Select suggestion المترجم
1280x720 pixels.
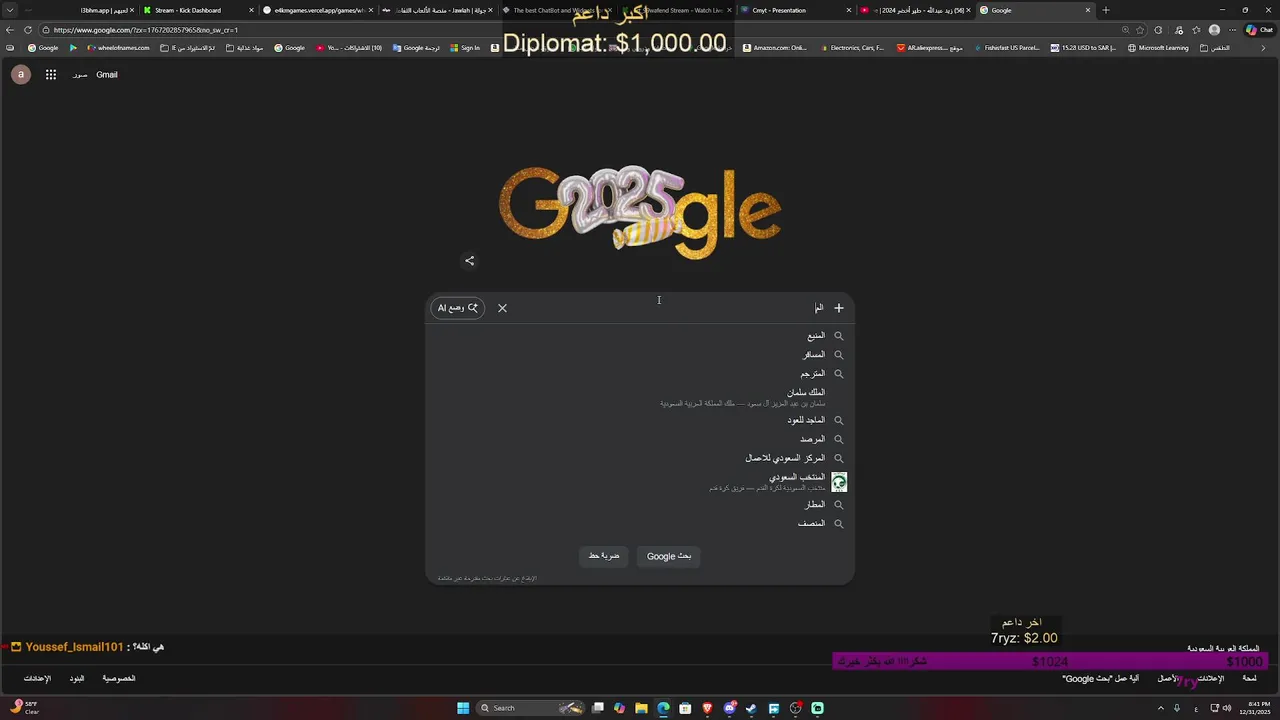tap(640, 374)
